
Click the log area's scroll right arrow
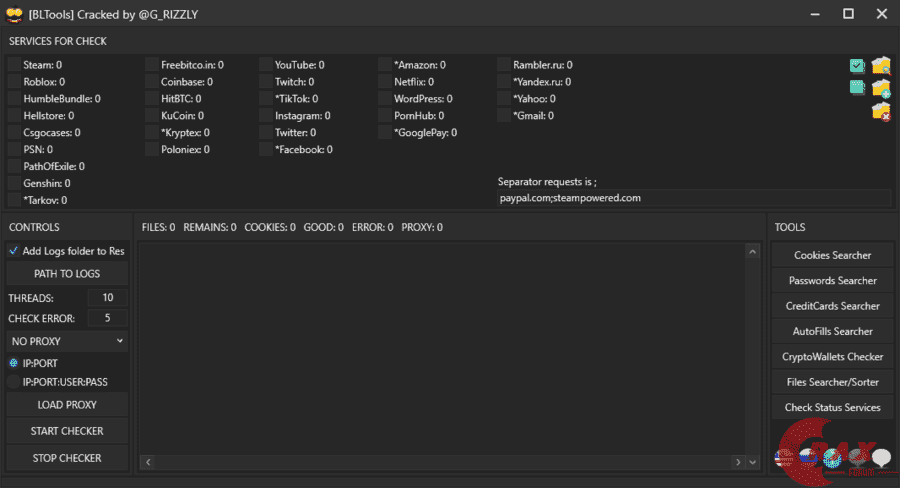coord(738,462)
